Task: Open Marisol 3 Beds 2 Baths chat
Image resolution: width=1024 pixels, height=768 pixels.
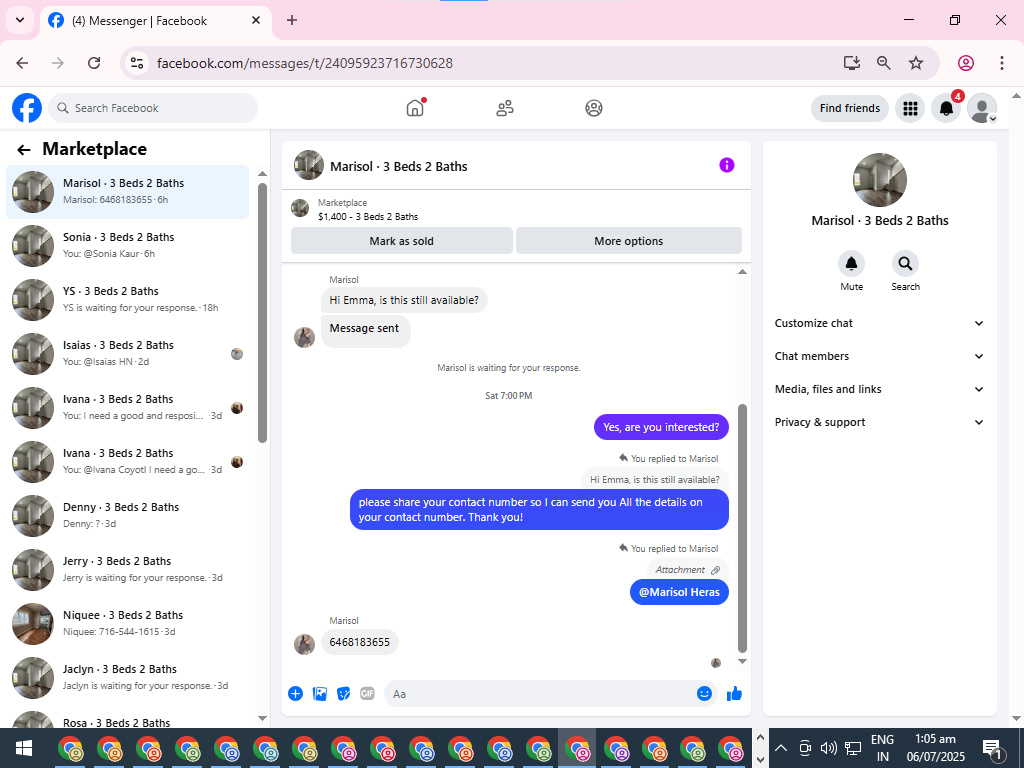Action: point(127,192)
